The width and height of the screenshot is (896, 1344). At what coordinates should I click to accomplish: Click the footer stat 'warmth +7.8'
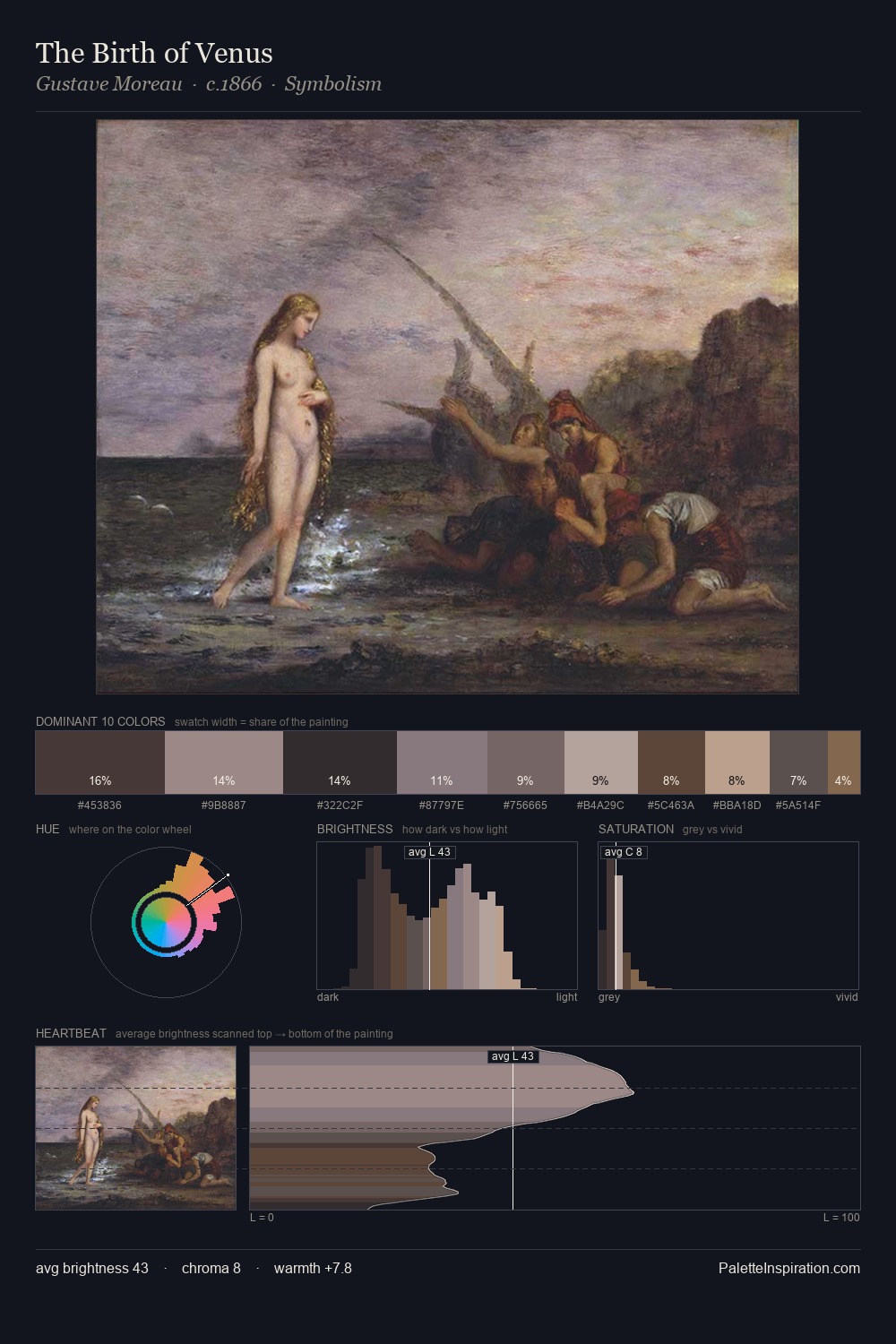(313, 1269)
